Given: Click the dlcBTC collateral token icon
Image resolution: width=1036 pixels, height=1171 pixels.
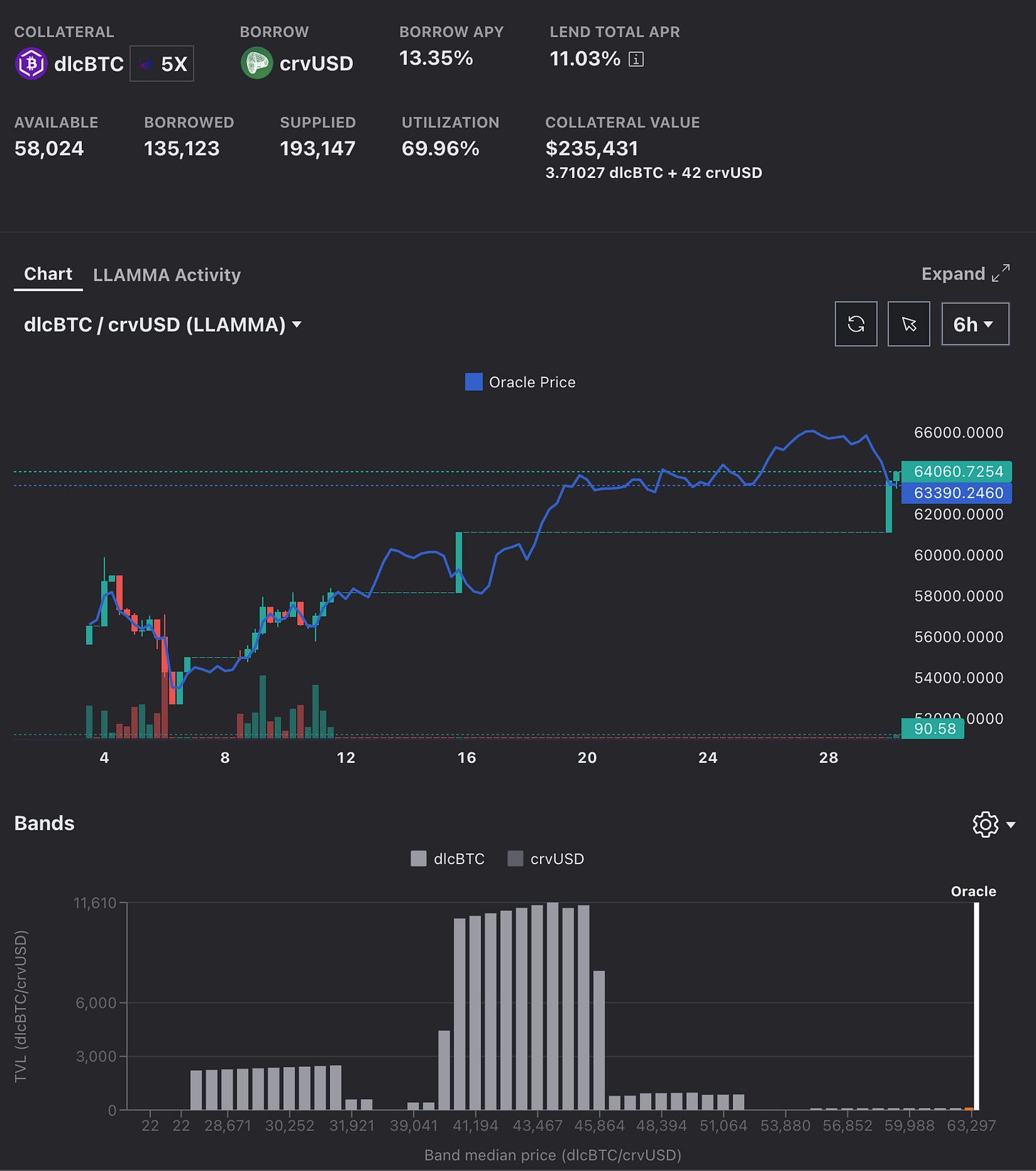Looking at the screenshot, I should [x=31, y=63].
